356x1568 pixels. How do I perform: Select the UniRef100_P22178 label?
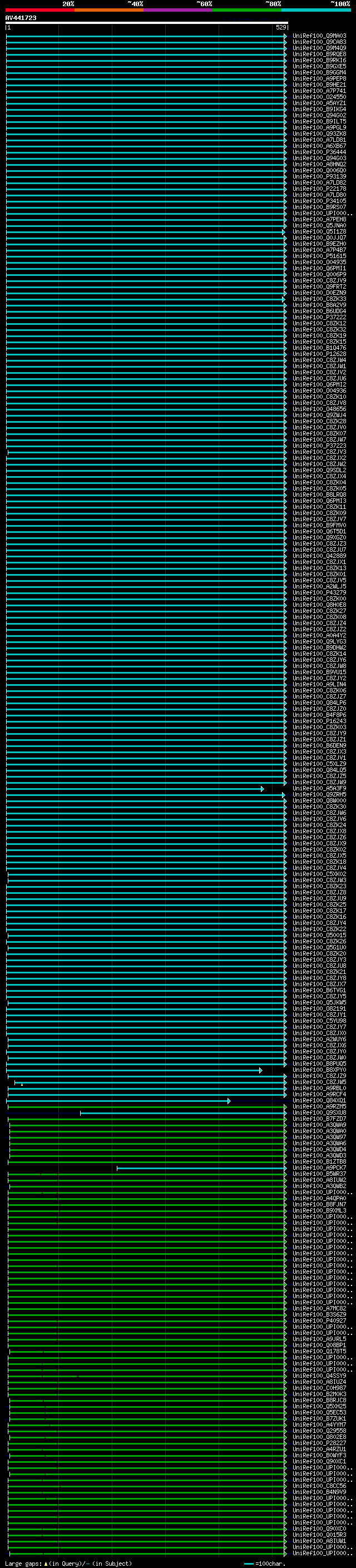coord(319,189)
